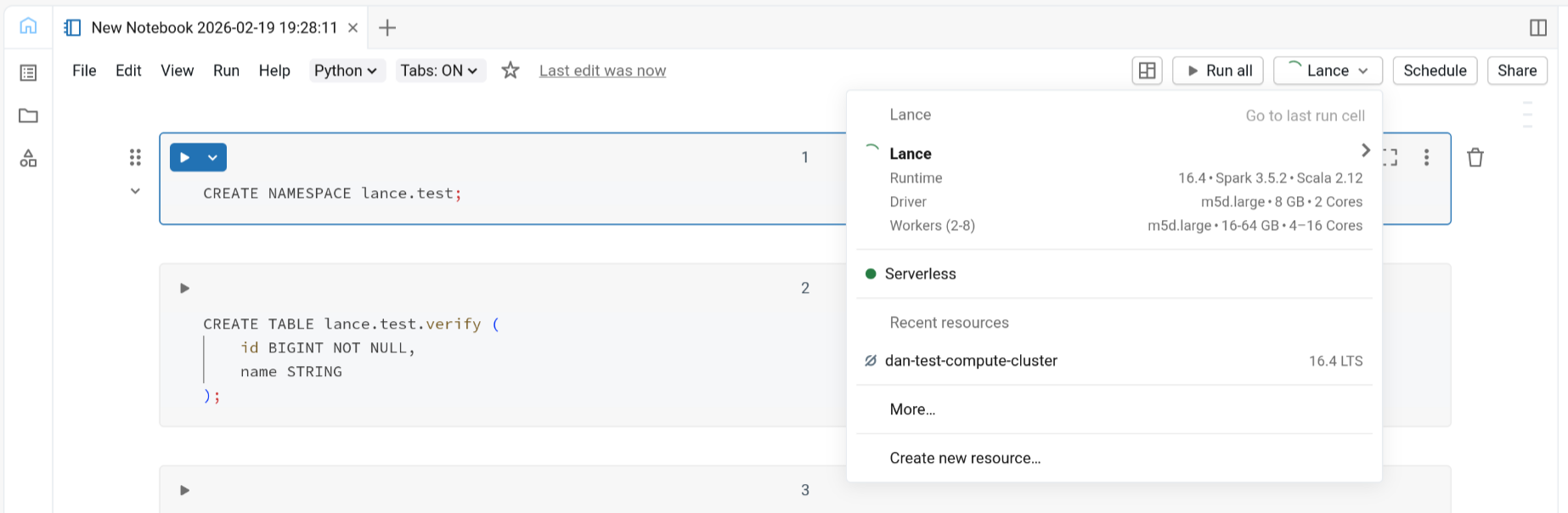Open the Python language dropdown
The width and height of the screenshot is (1568, 513).
coord(345,70)
